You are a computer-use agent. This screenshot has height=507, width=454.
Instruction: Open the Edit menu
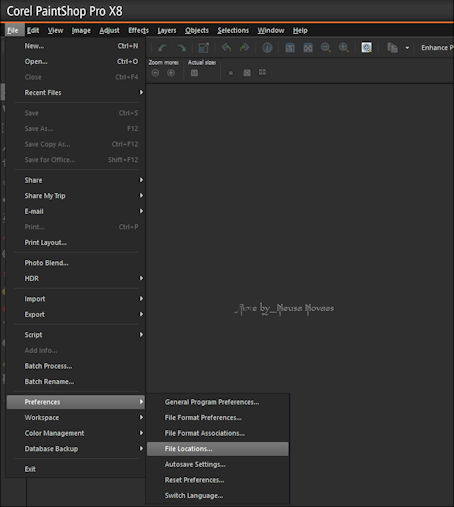33,30
